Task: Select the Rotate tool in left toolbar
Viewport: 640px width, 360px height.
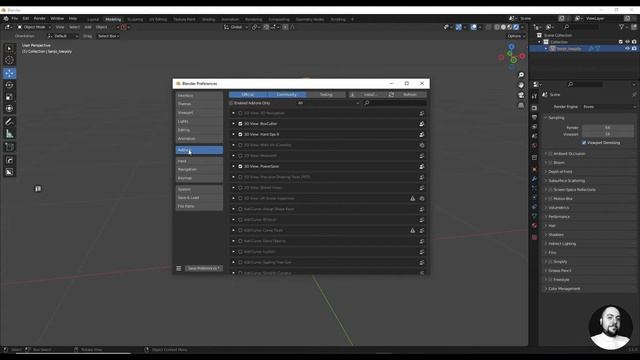Action: click(9, 85)
